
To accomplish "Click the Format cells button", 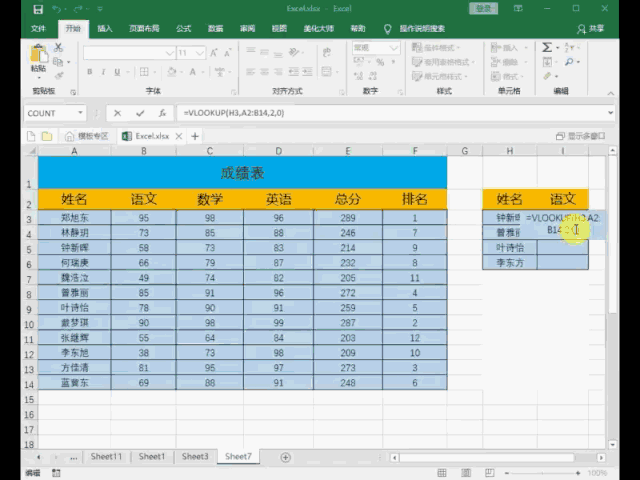I will [x=504, y=76].
